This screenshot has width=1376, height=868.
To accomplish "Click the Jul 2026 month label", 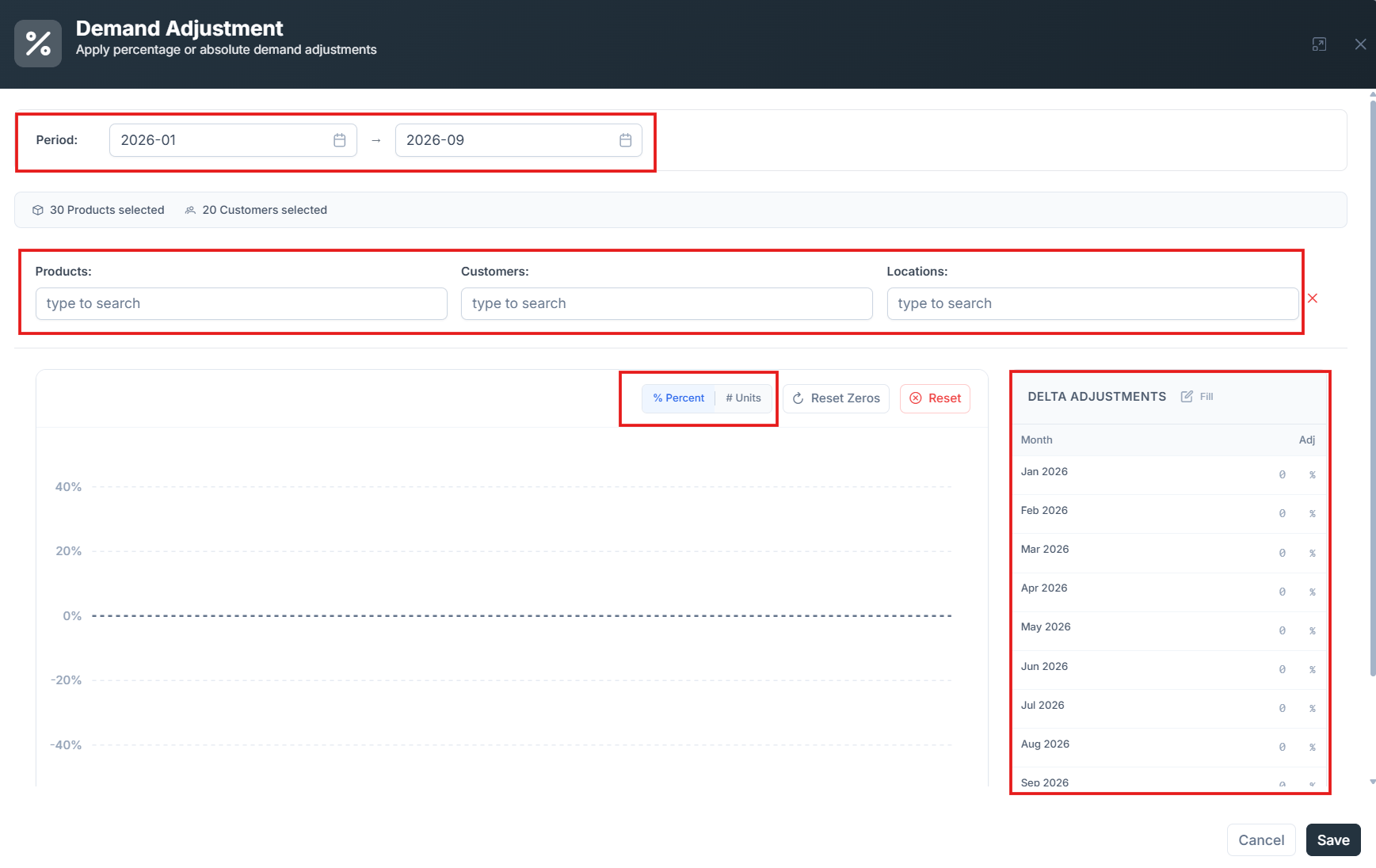I will point(1042,705).
